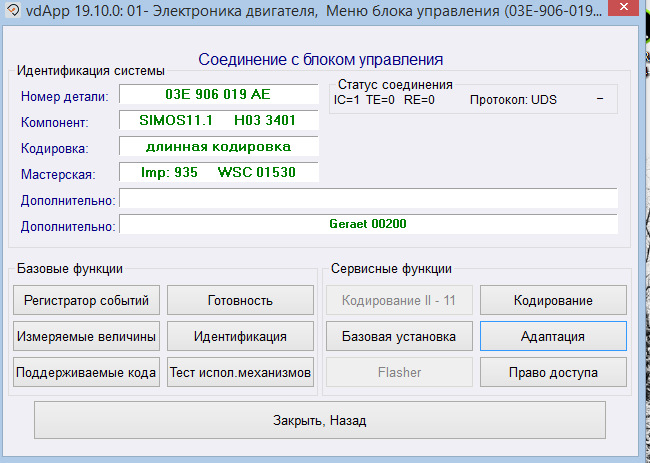The width and height of the screenshot is (650, 463).
Task: Click component field SIMOS11.1 H03 3401
Action: pyautogui.click(x=219, y=120)
